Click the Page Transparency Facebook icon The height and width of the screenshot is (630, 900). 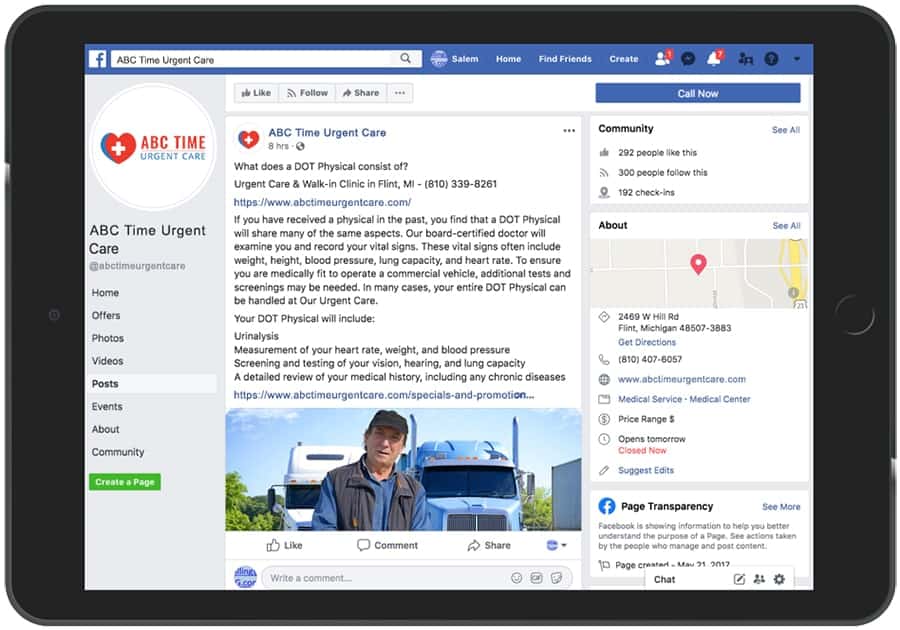click(607, 506)
